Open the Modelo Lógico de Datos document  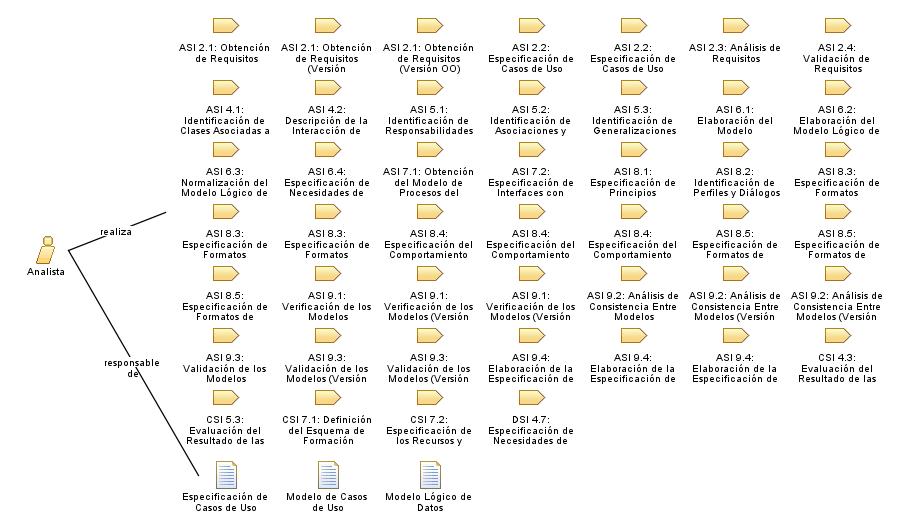[x=429, y=474]
